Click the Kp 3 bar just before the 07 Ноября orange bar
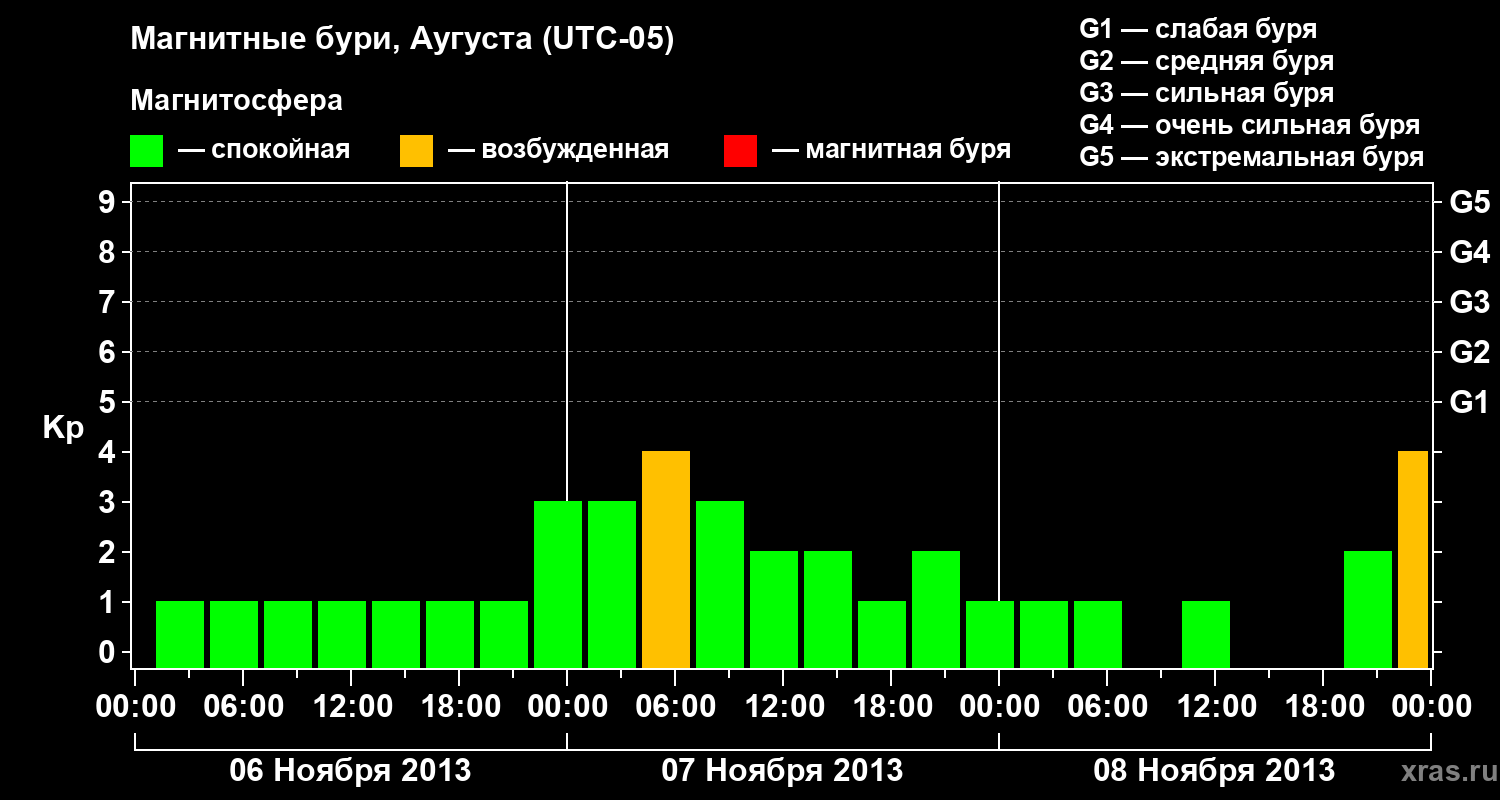The height and width of the screenshot is (800, 1500). tap(612, 584)
